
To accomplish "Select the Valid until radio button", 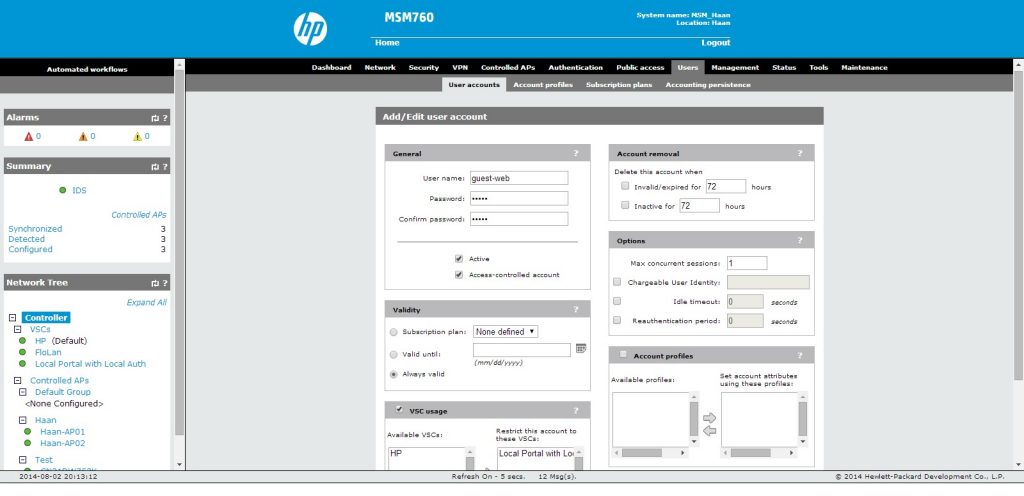I will click(x=393, y=354).
